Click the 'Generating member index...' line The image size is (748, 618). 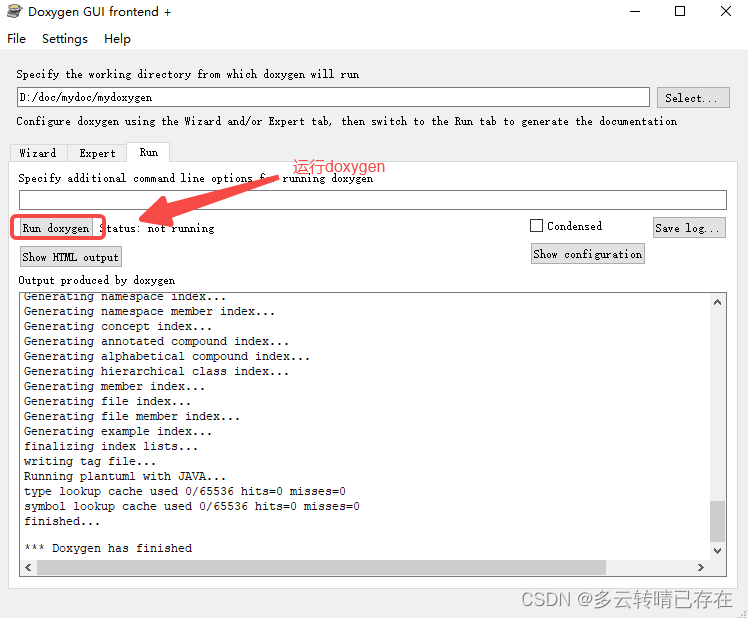[114, 386]
